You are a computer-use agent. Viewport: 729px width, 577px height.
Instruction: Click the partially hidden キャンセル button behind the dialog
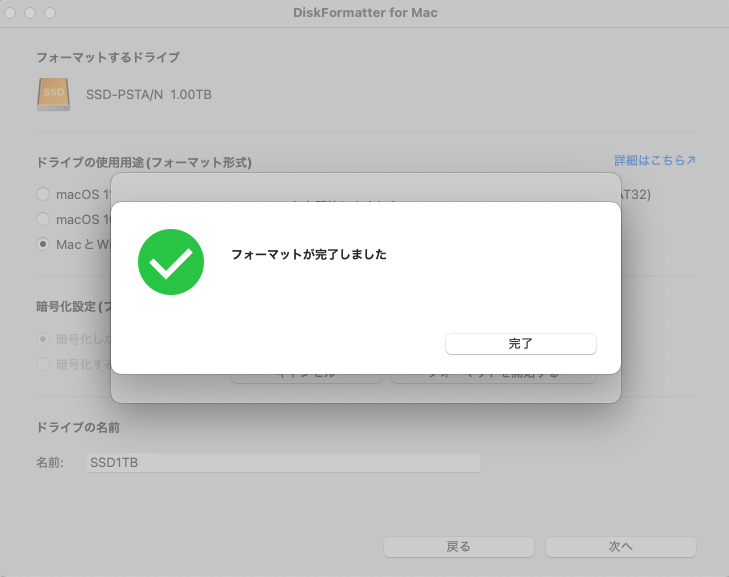click(306, 377)
